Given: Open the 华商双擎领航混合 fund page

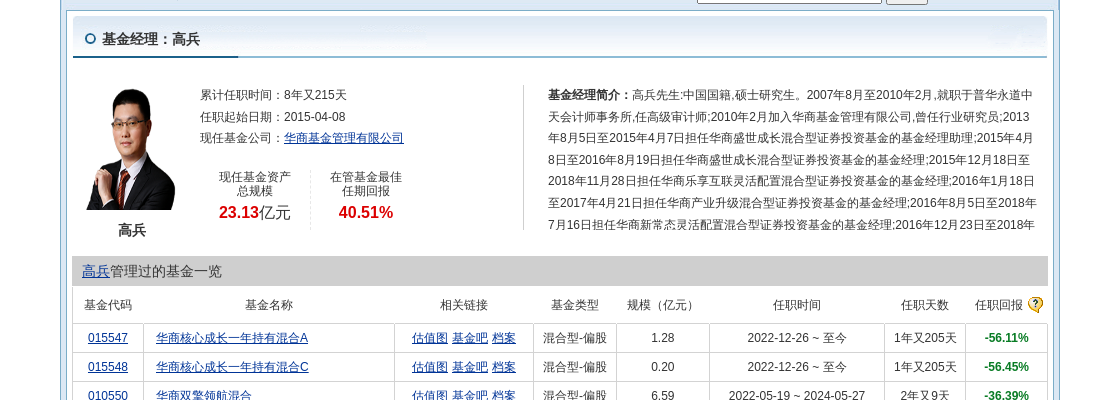Looking at the screenshot, I should pos(204,395).
